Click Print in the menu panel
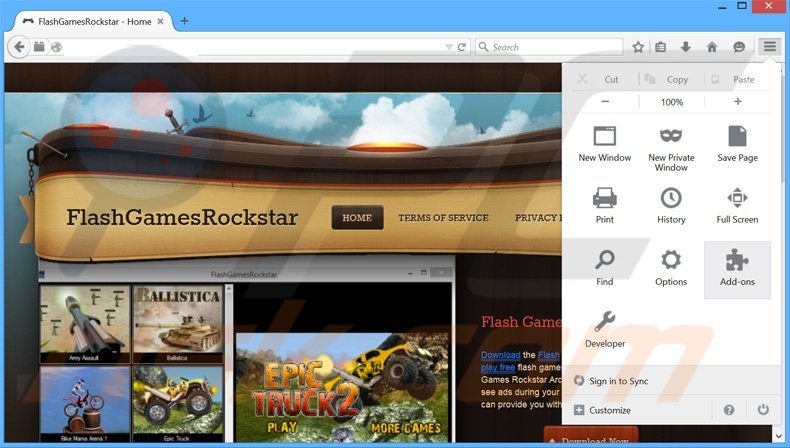 (605, 206)
